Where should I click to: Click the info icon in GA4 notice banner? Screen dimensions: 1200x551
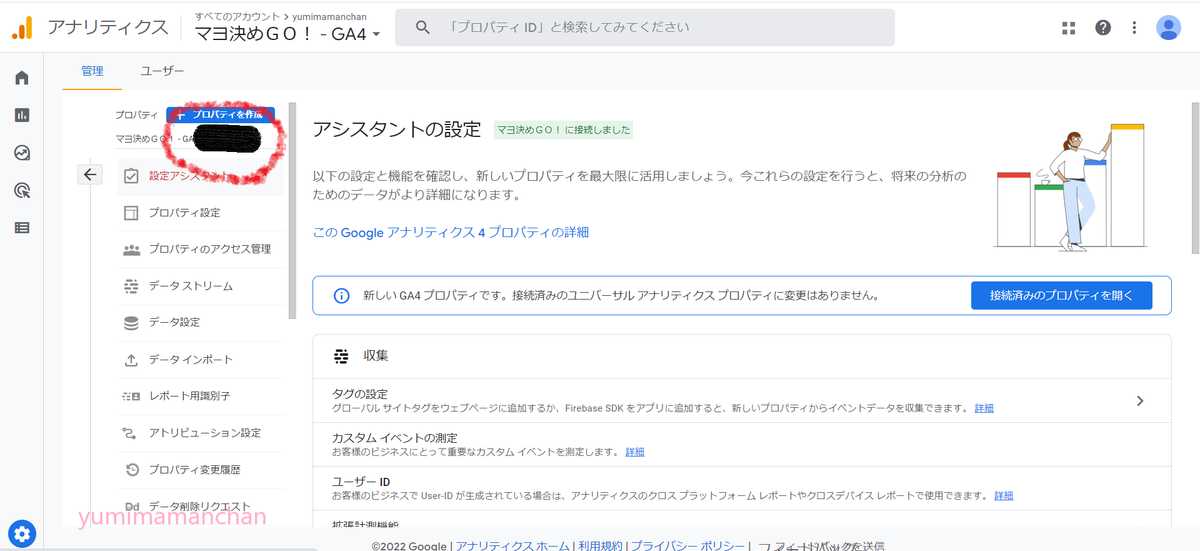[341, 296]
